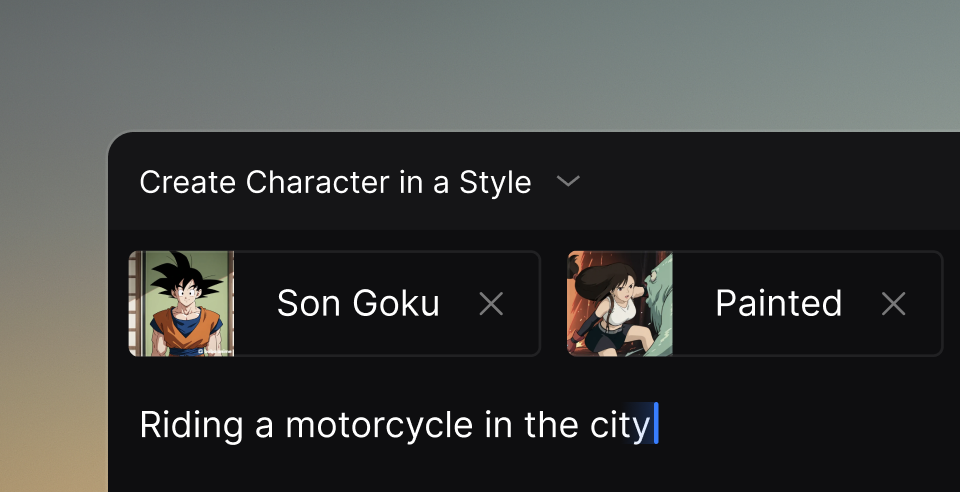
Task: Click the word "the" in the prompt
Action: (550, 425)
